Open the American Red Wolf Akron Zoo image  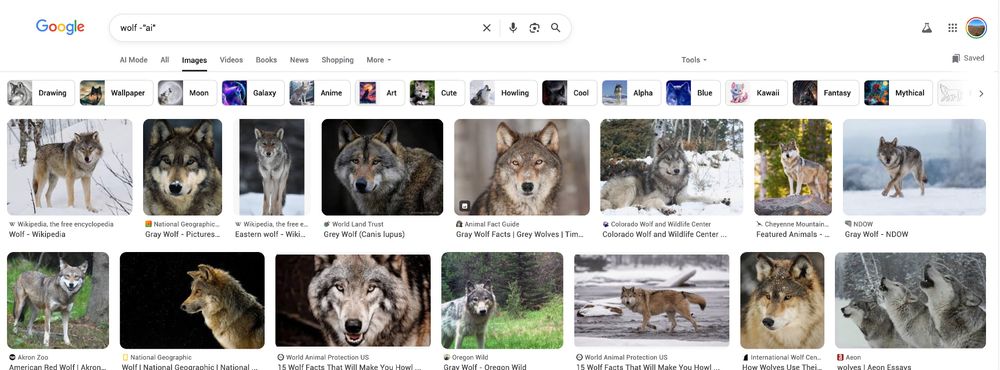point(58,300)
